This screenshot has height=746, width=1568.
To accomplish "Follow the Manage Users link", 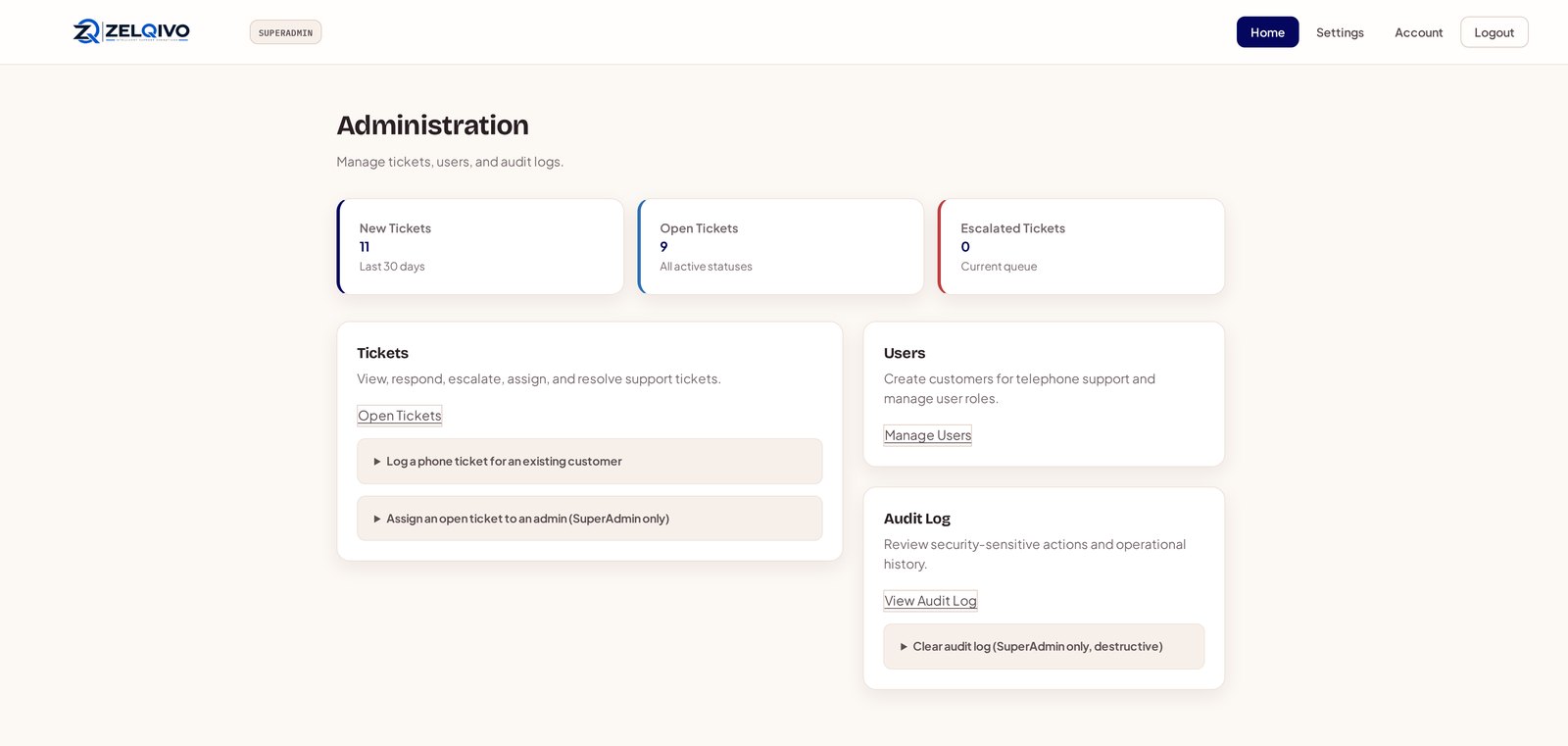I will tap(927, 435).
